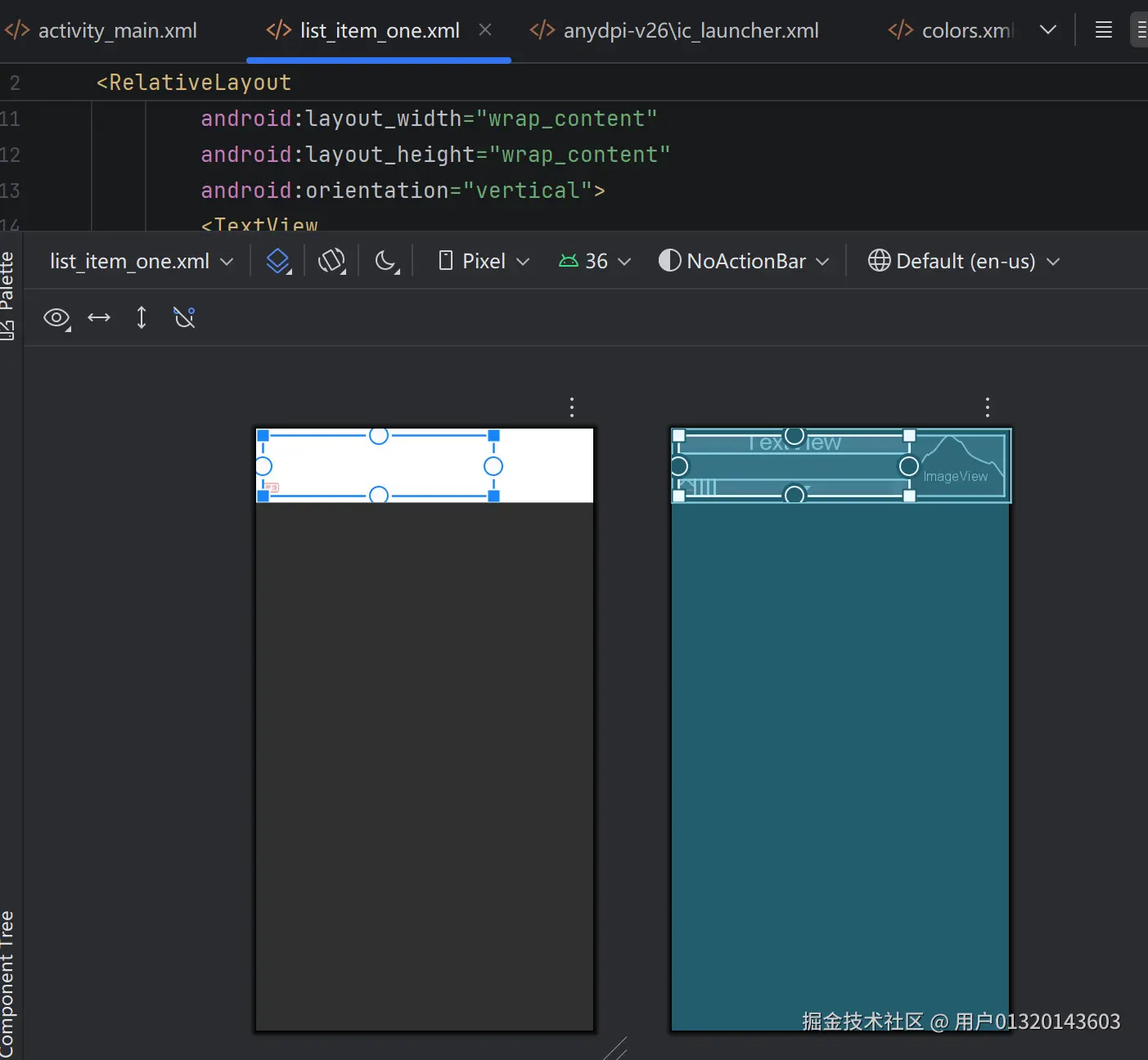
Task: Click the clear constraints icon
Action: (x=184, y=317)
